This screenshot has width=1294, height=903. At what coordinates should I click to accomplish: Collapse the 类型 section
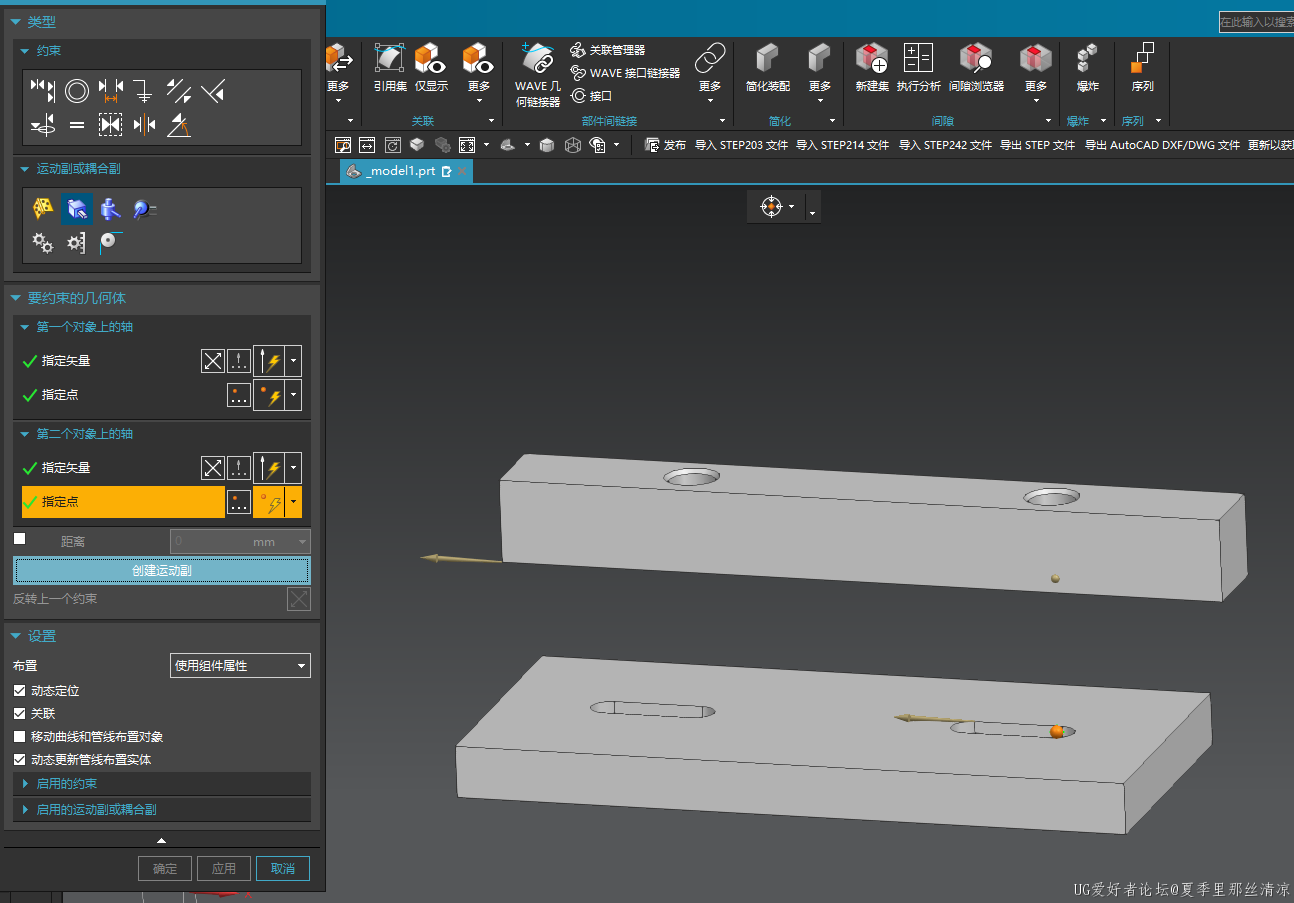(16, 21)
